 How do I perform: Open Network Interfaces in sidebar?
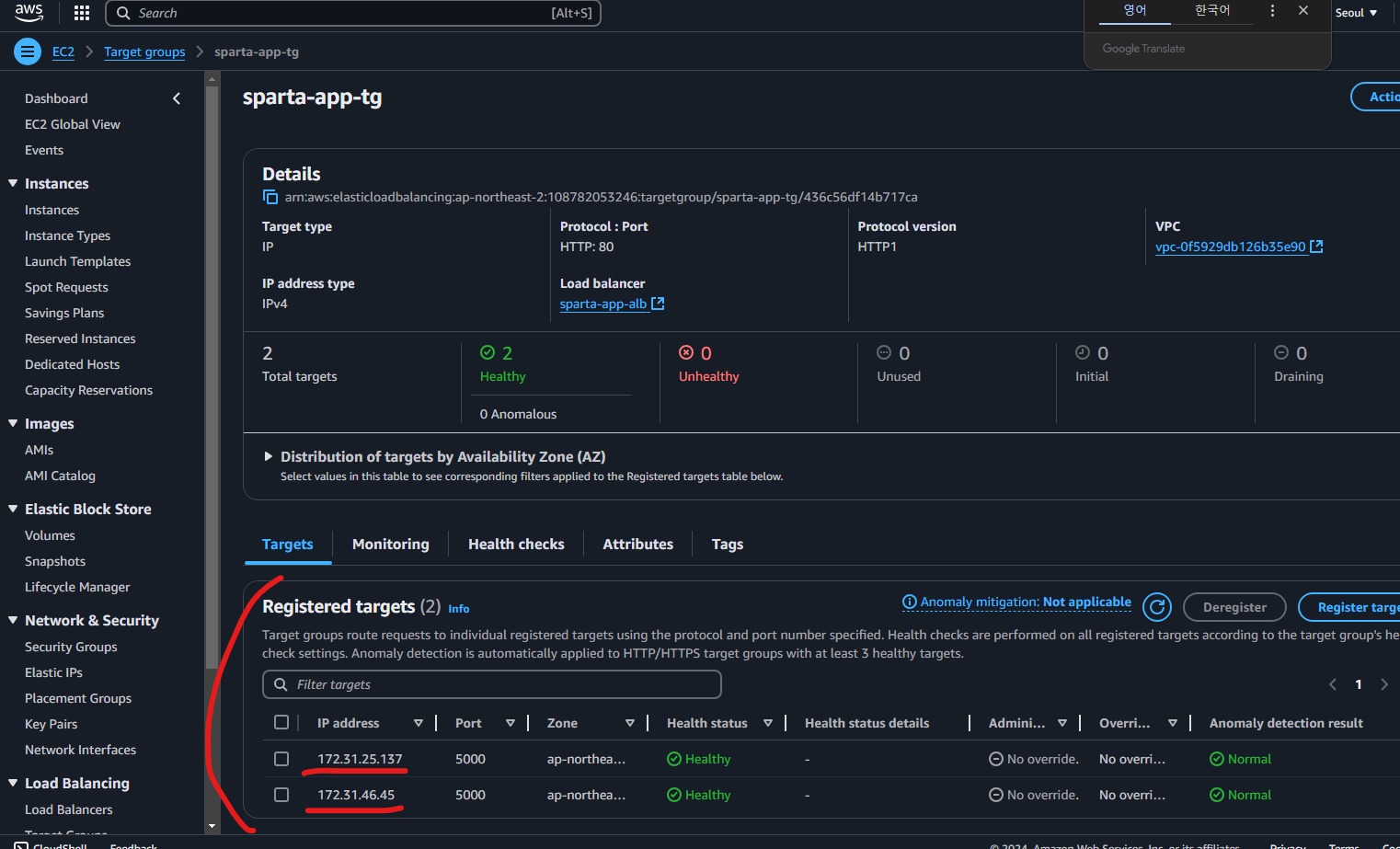click(x=81, y=750)
